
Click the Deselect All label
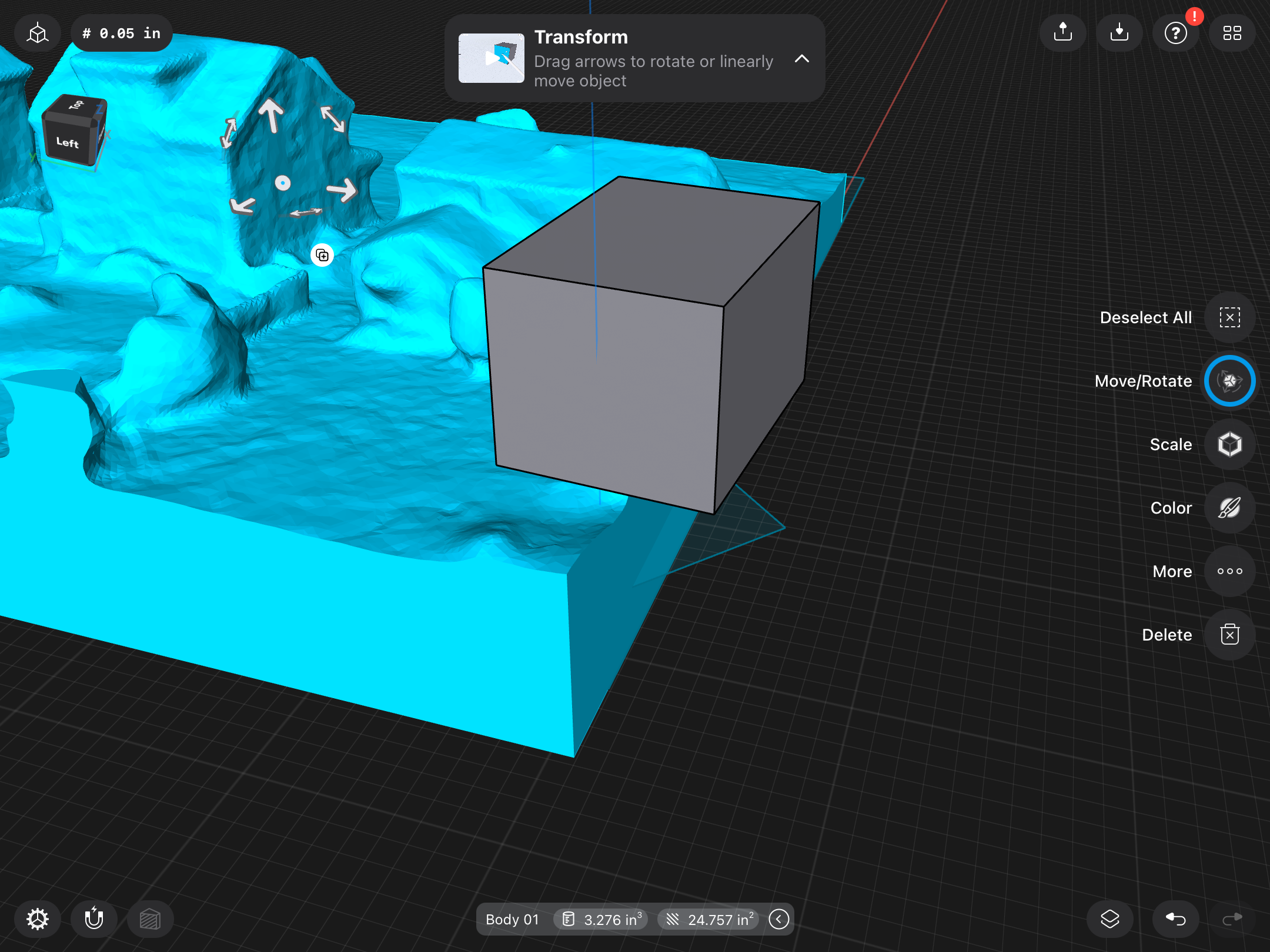(x=1145, y=317)
